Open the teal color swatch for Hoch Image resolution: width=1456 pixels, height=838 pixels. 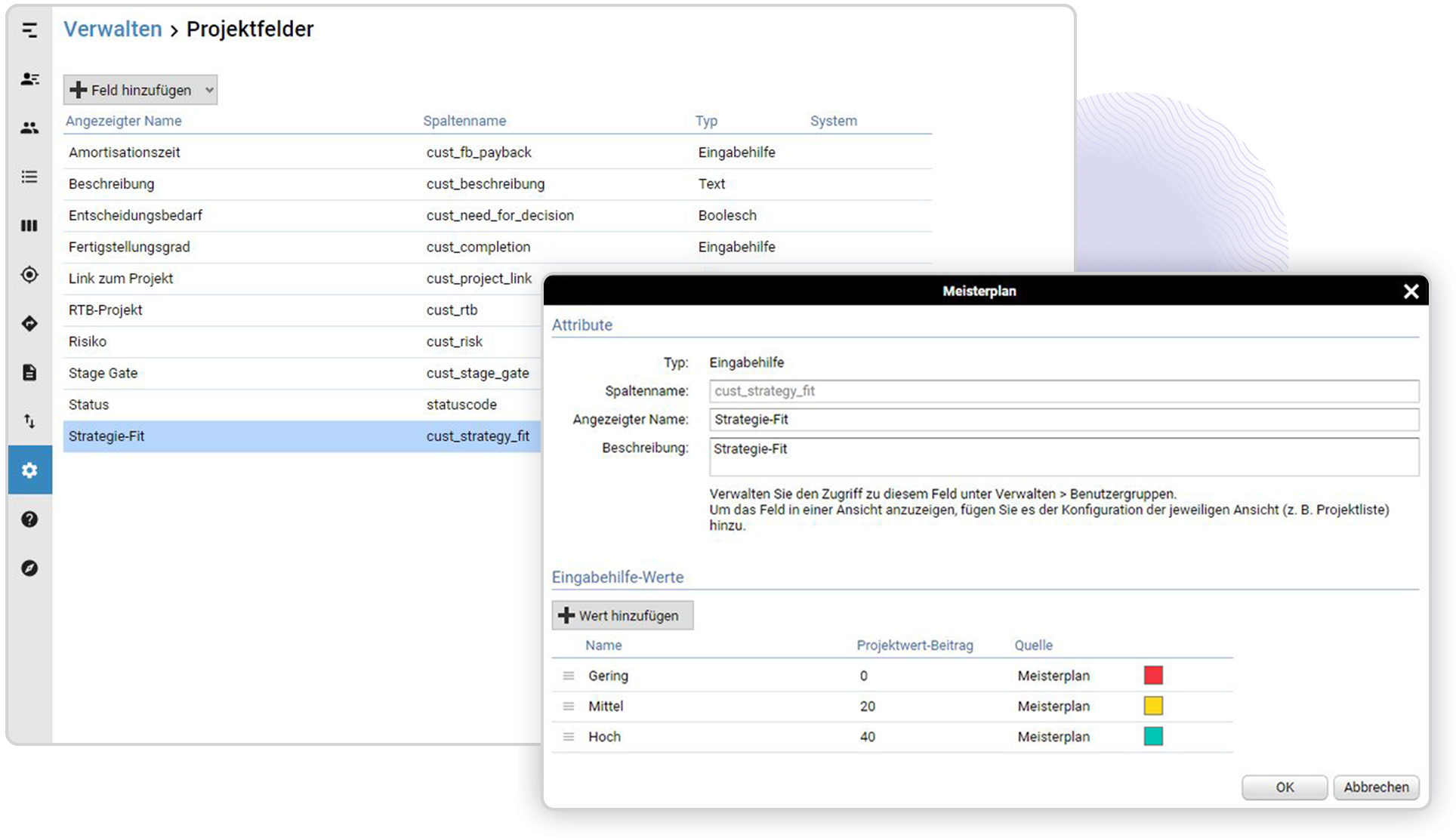[x=1153, y=736]
